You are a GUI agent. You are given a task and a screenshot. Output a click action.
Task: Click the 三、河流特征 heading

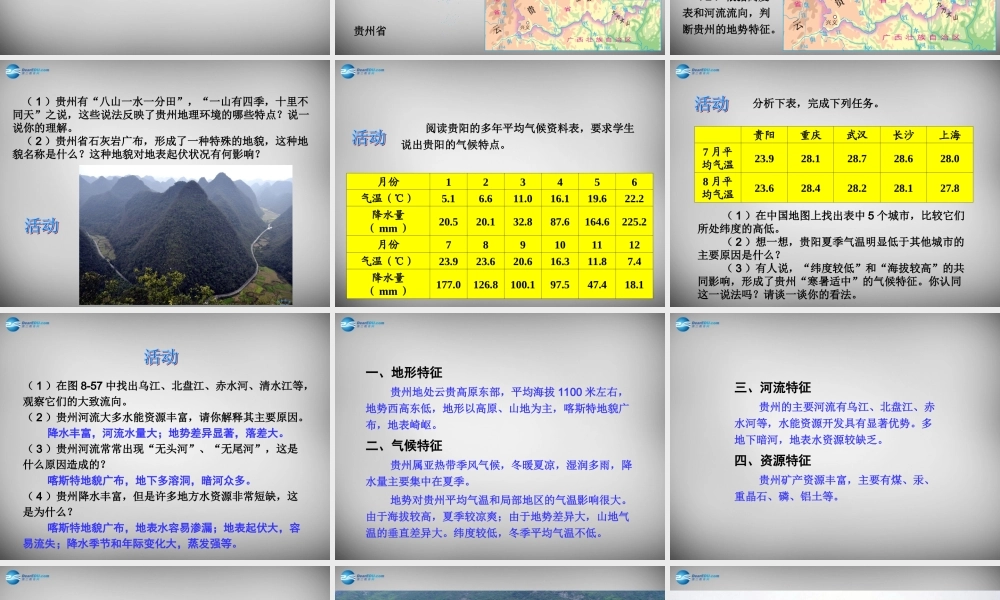tap(772, 388)
